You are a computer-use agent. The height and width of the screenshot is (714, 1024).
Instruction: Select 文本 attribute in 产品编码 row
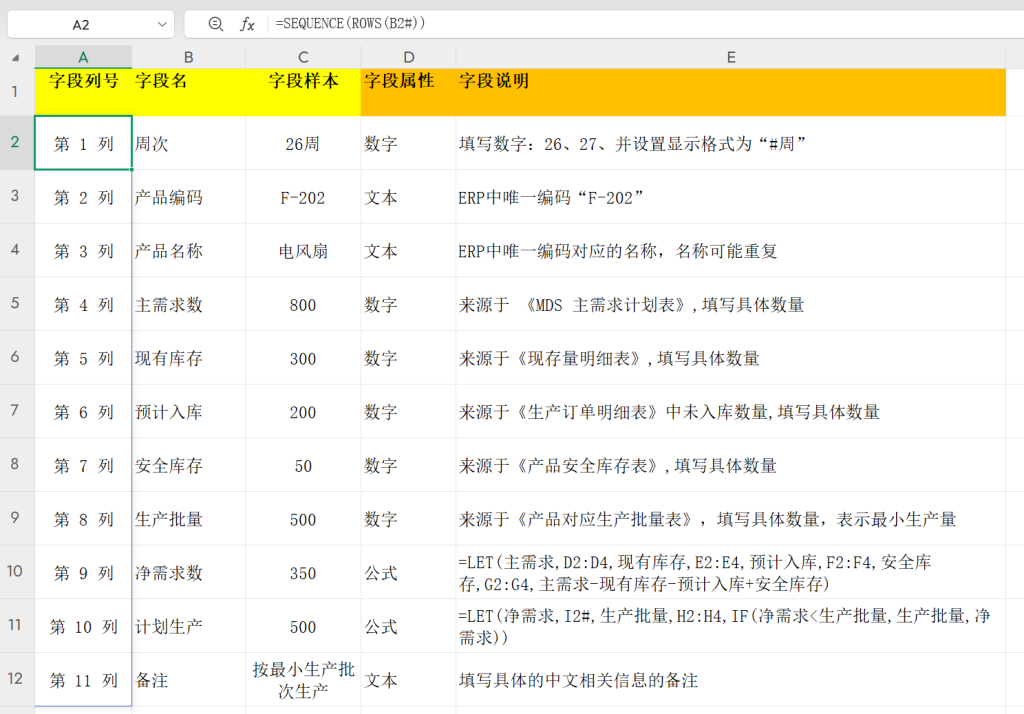click(x=408, y=197)
